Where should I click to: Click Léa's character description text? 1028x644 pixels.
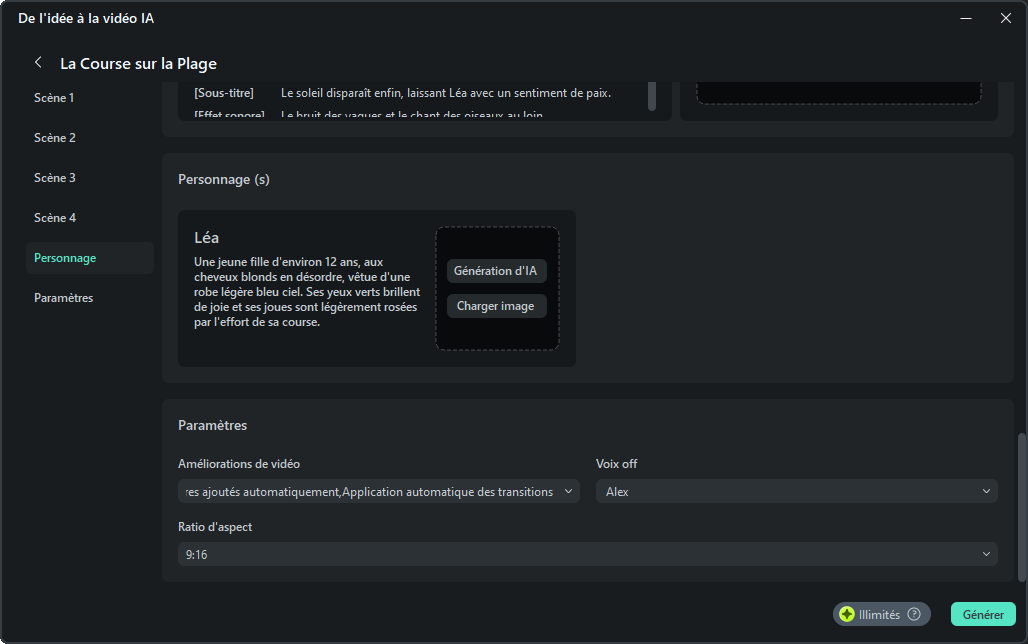[x=307, y=292]
